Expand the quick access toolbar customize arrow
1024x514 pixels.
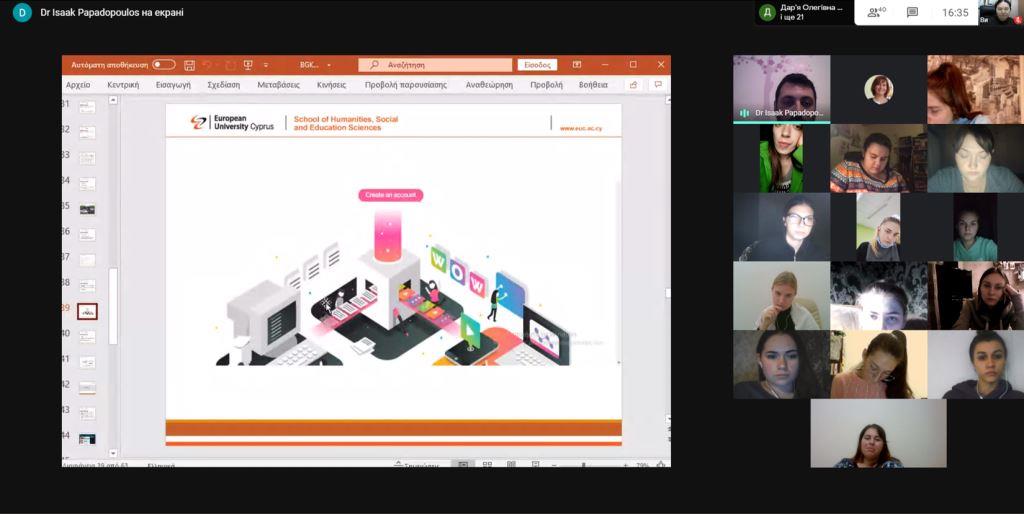pos(266,65)
